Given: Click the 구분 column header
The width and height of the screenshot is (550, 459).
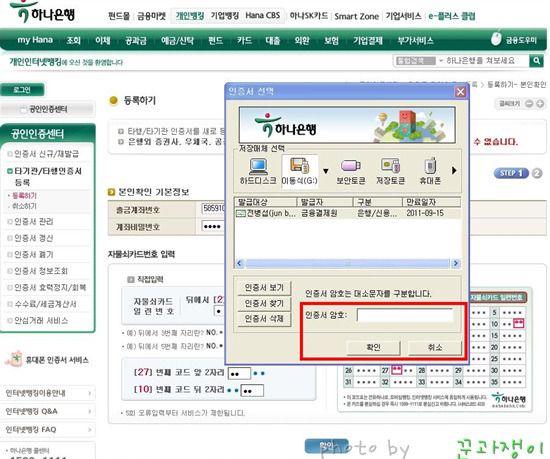Looking at the screenshot, I should point(377,202).
